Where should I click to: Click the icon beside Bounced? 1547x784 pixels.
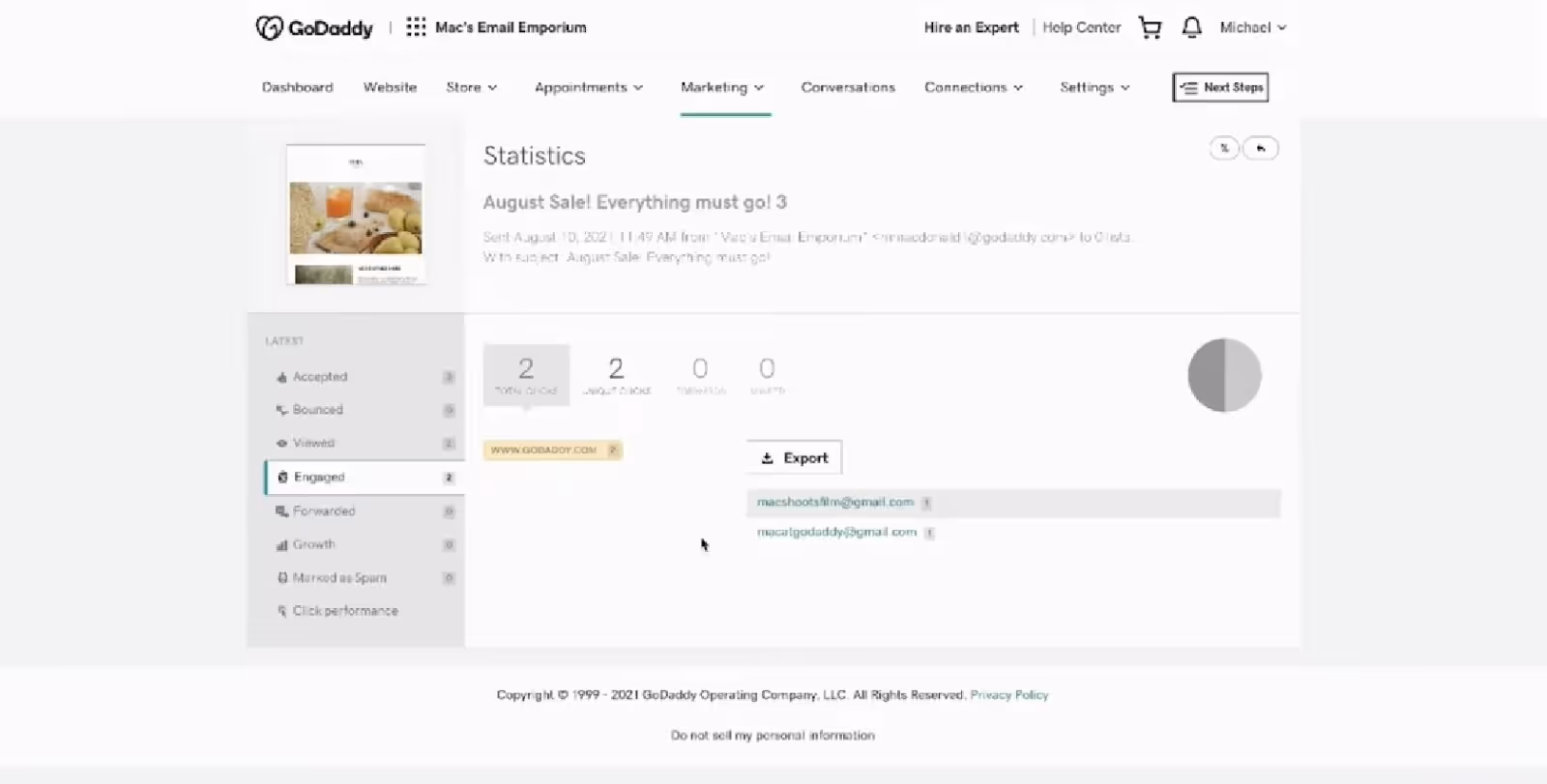[x=281, y=410]
